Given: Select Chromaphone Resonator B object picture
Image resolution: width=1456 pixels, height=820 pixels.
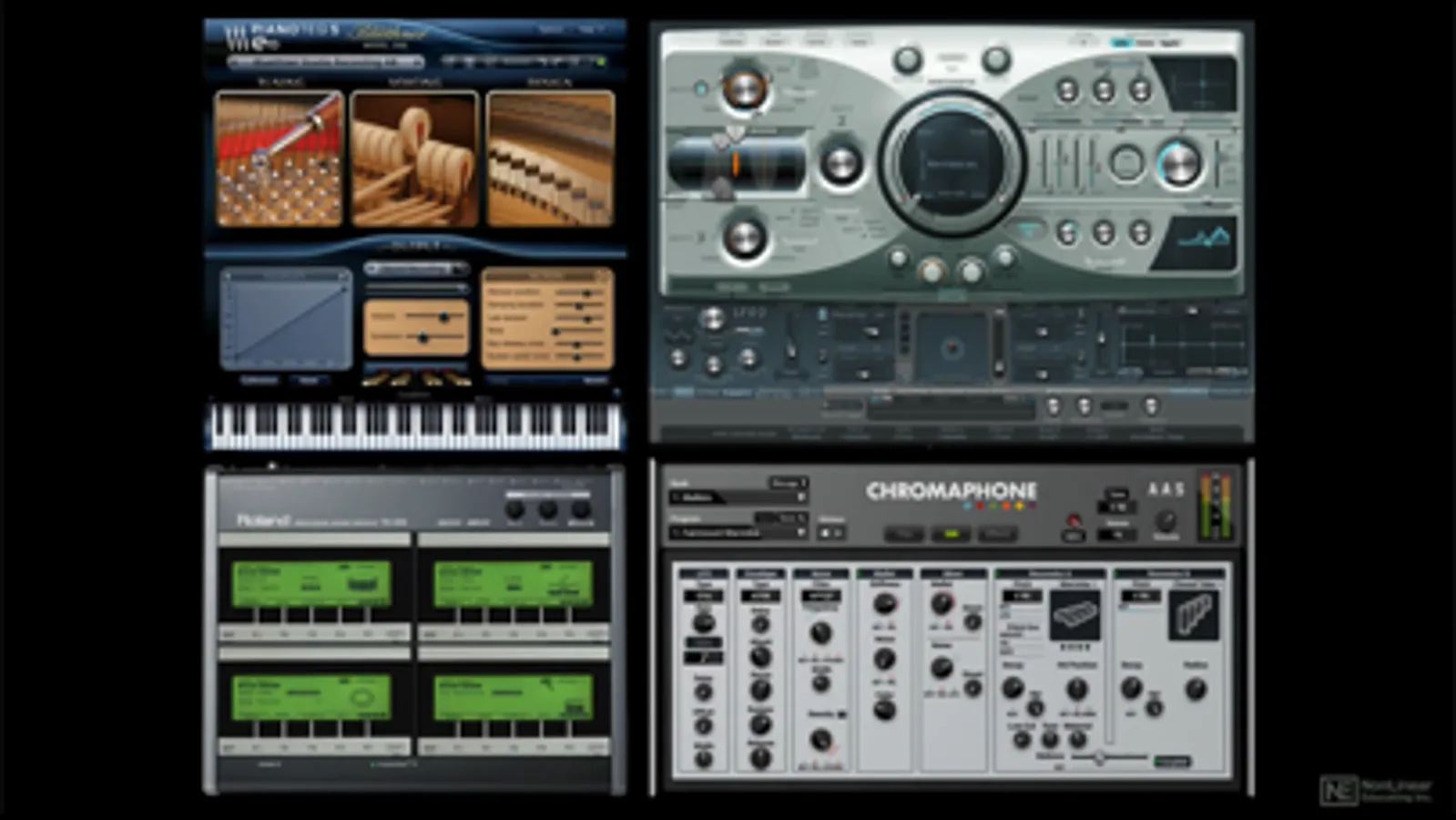Looking at the screenshot, I should 1193,616.
